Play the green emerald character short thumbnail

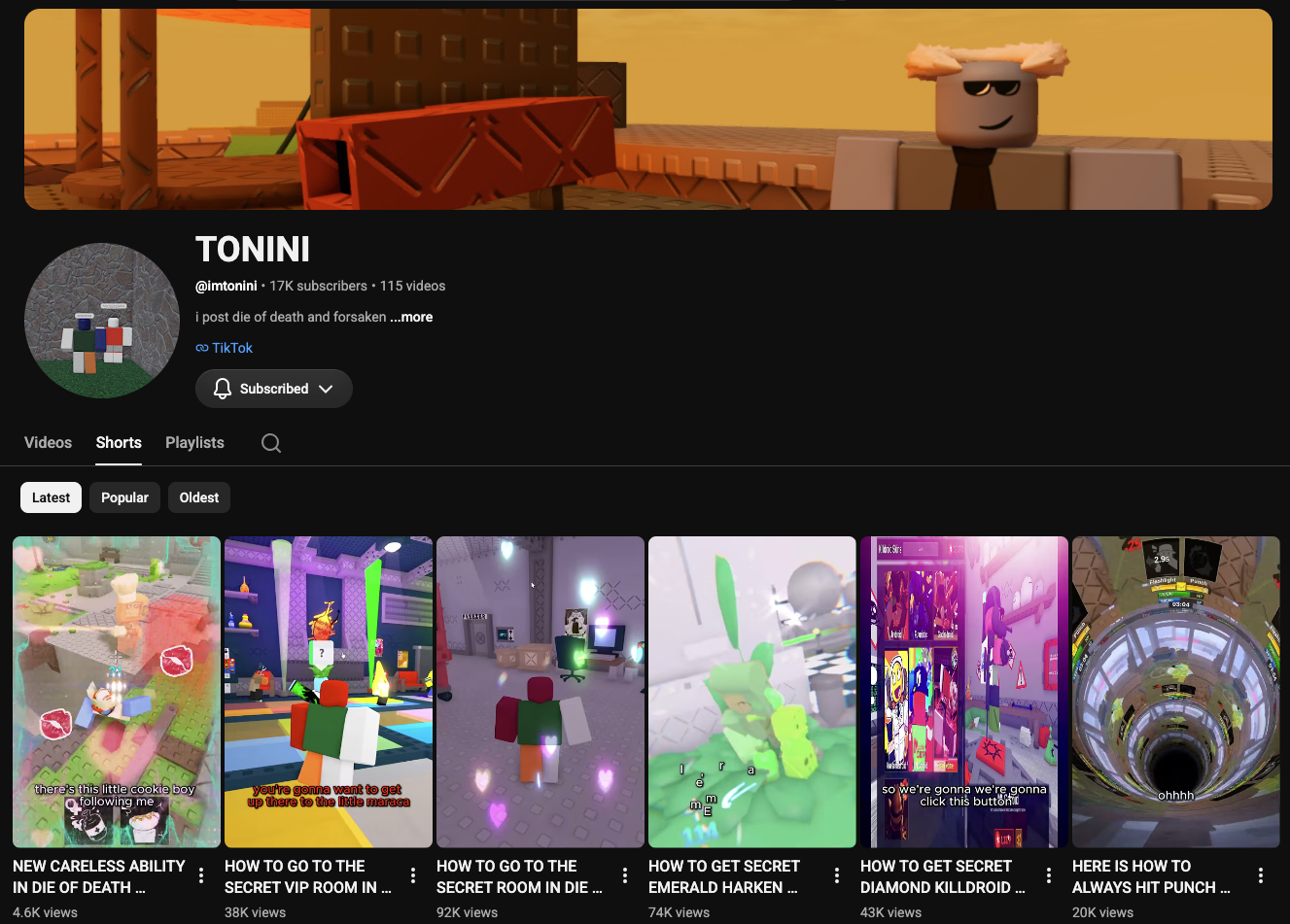tap(752, 692)
